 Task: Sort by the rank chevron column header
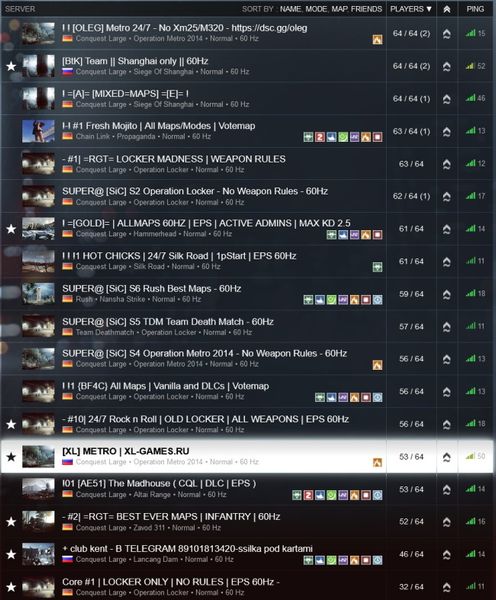click(x=447, y=9)
